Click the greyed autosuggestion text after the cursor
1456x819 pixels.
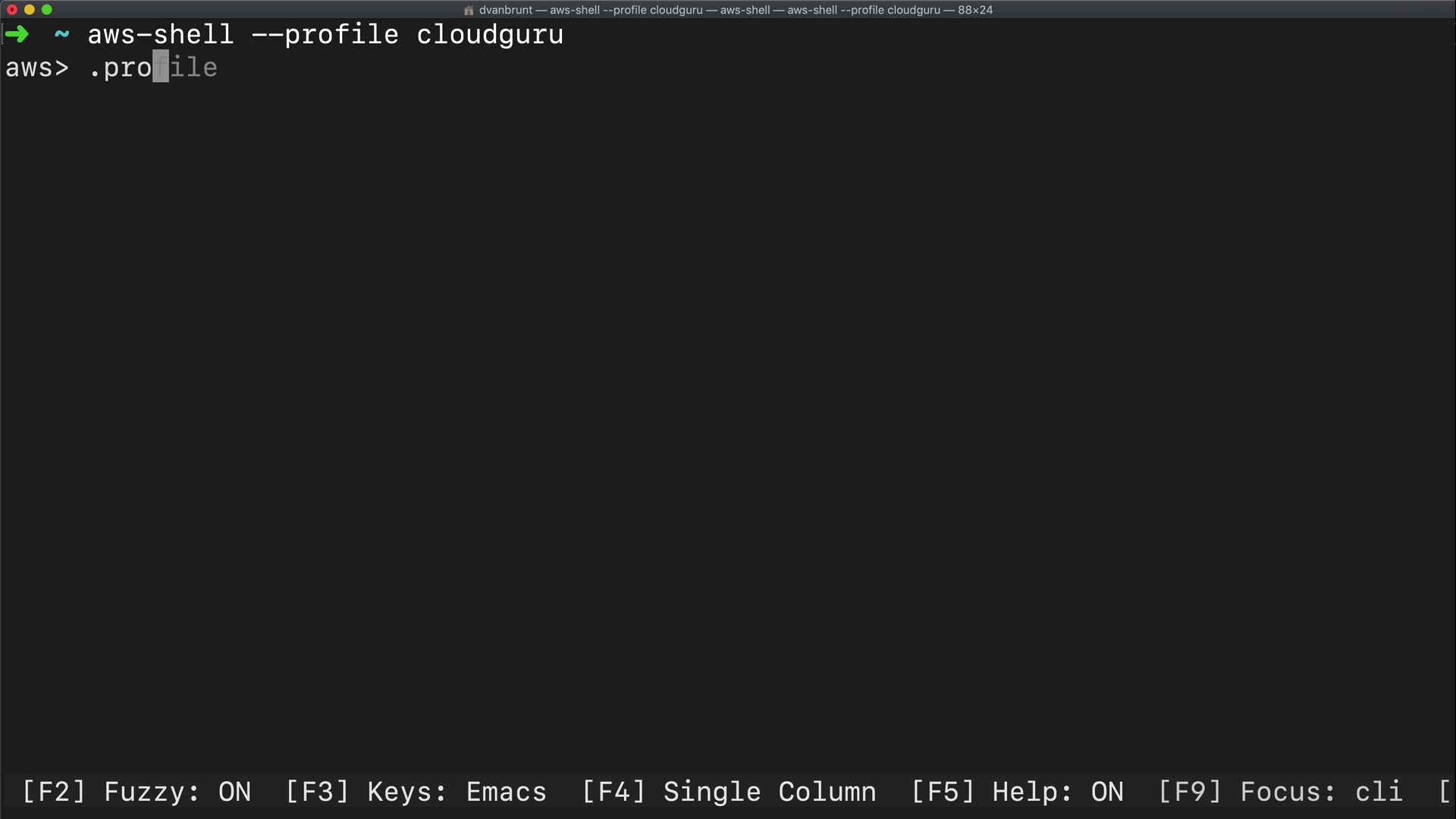(x=193, y=67)
